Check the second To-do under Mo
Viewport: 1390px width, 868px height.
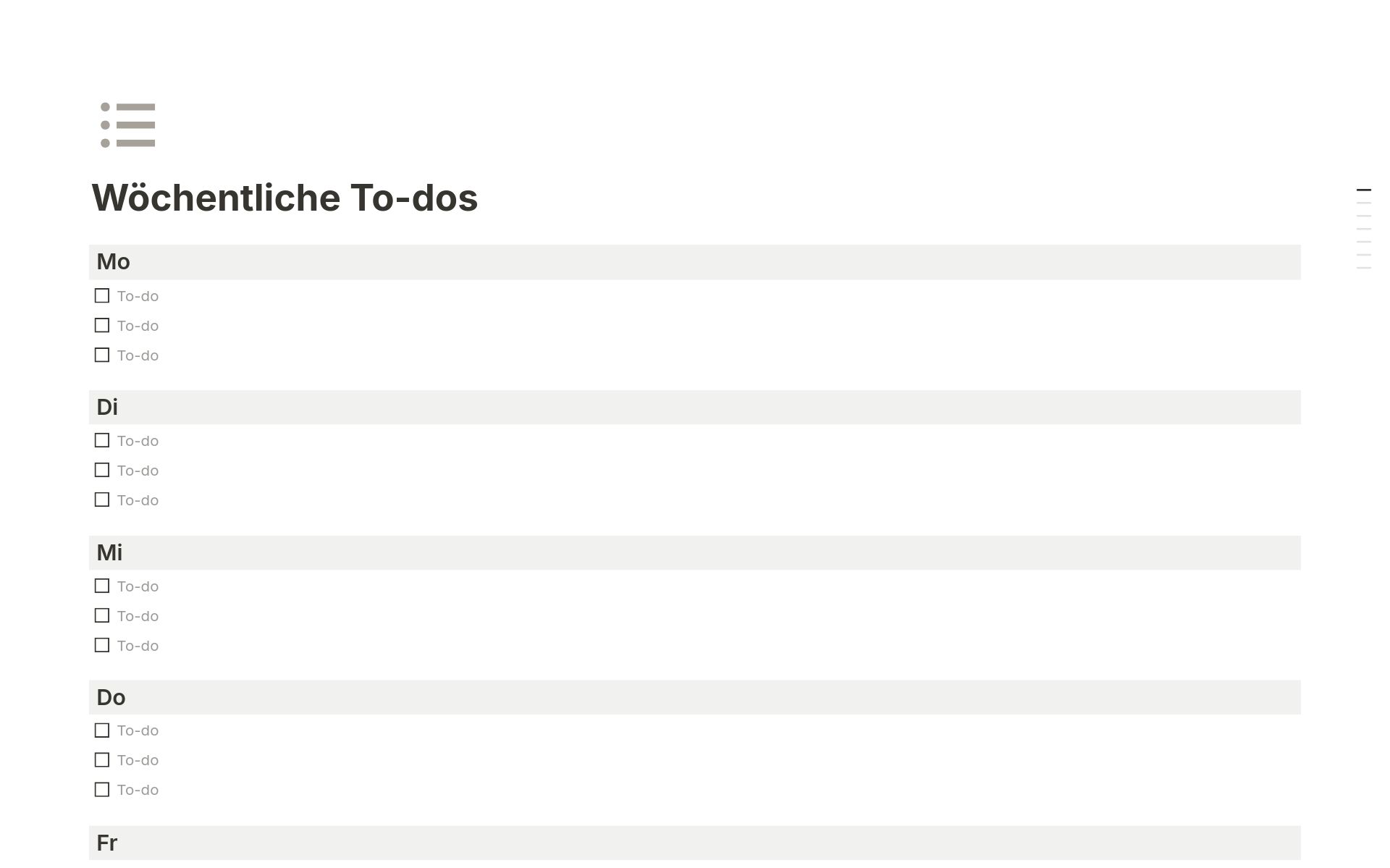[x=101, y=325]
